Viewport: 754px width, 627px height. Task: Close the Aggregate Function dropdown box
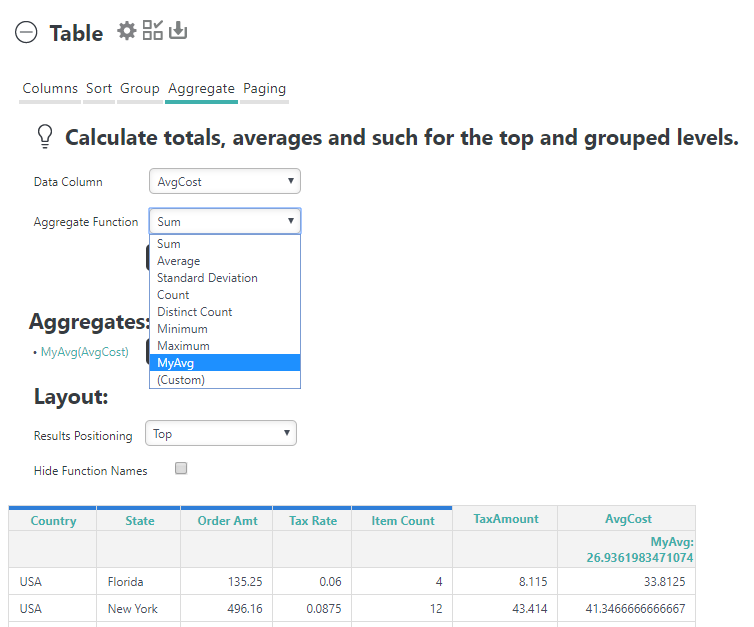pos(225,221)
